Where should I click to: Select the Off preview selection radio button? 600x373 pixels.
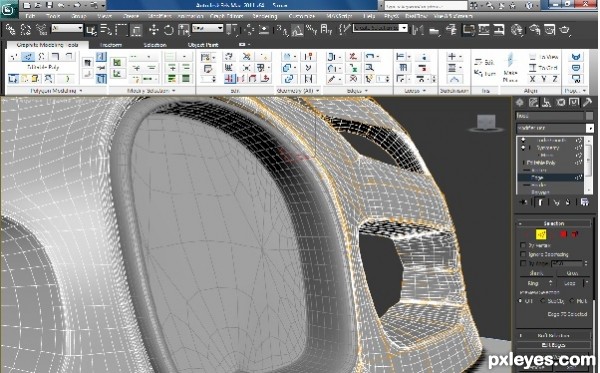520,301
